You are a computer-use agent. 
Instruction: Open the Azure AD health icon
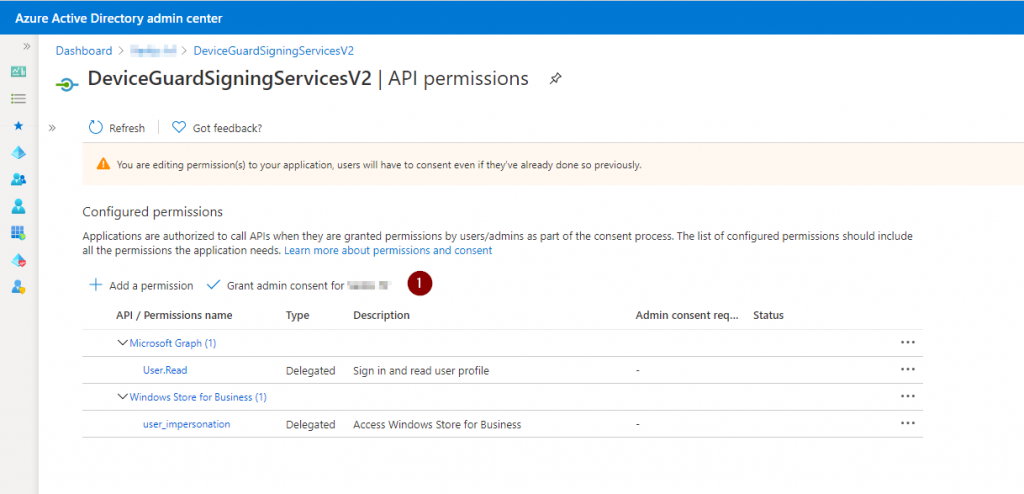tap(19, 260)
